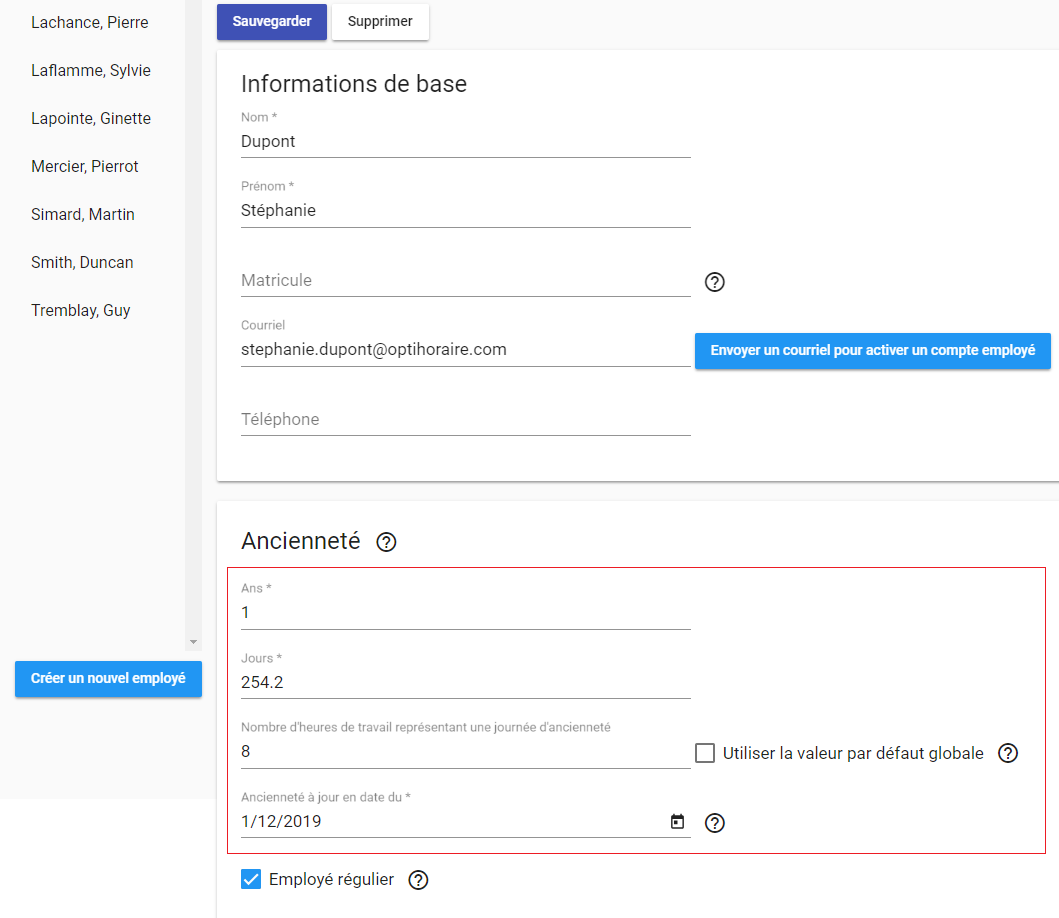The width and height of the screenshot is (1059, 918).
Task: Open the calendar picker icon in date field
Action: point(677,821)
